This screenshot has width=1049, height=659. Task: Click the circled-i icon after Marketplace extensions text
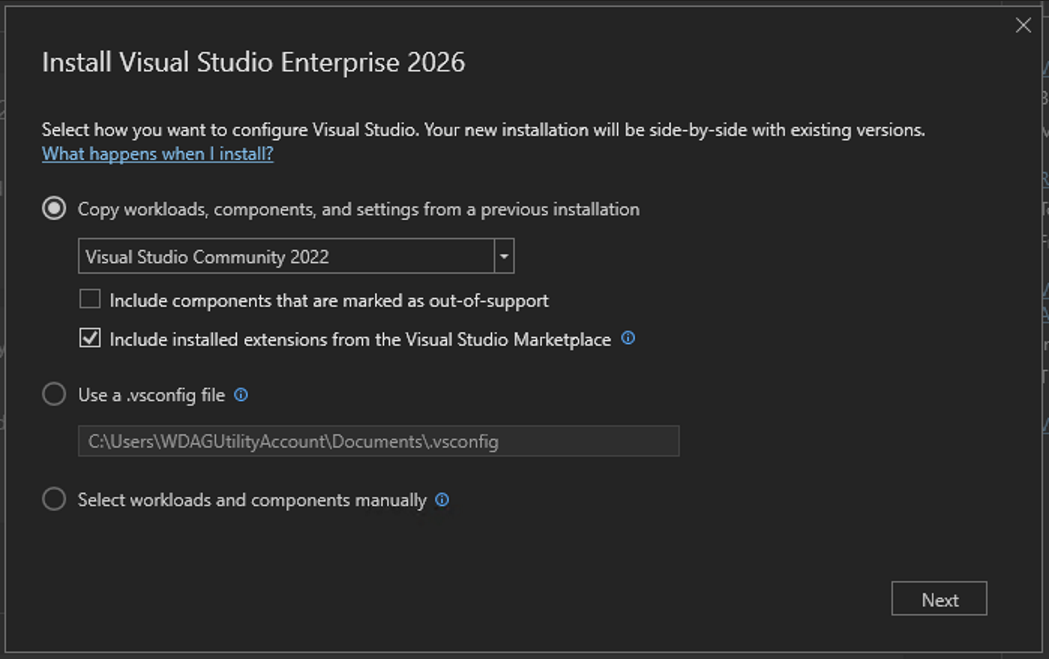coord(627,339)
